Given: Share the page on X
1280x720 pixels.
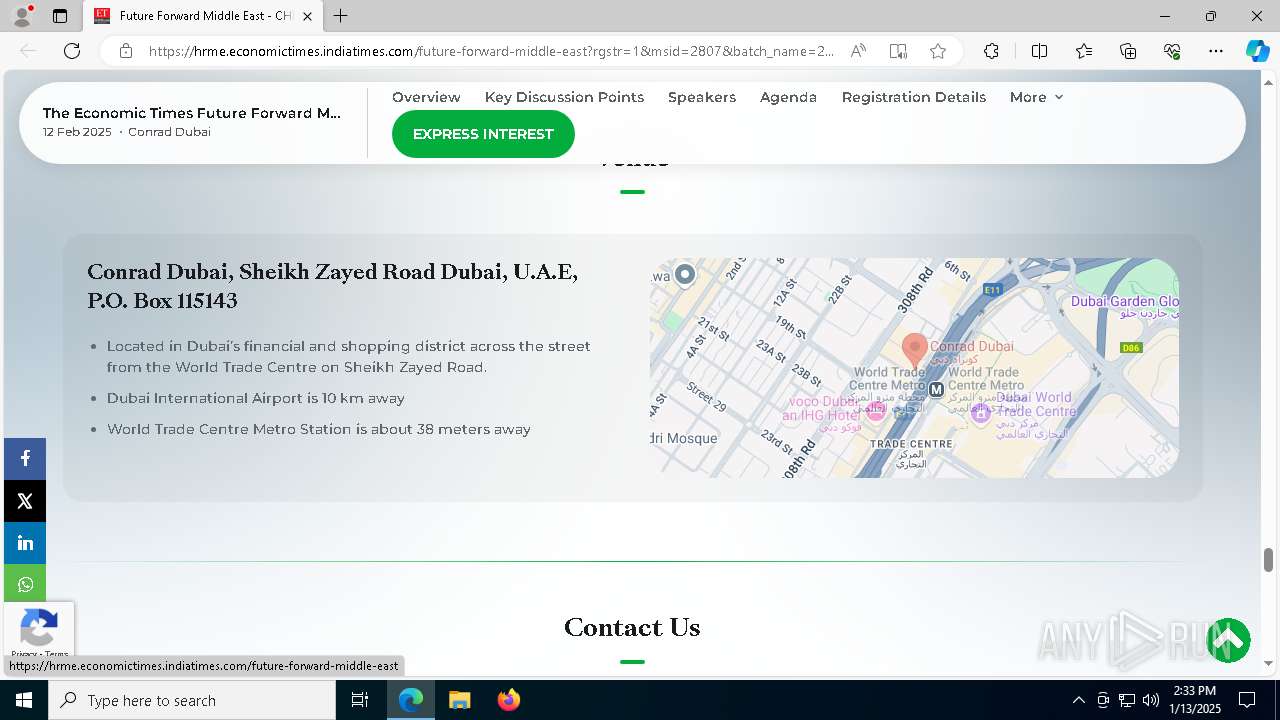Looking at the screenshot, I should (25, 501).
